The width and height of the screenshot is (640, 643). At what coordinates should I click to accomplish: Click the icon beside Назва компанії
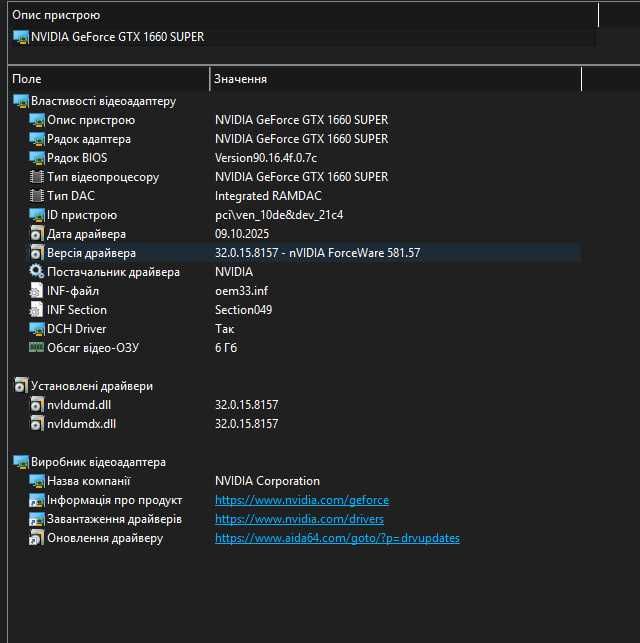36,481
